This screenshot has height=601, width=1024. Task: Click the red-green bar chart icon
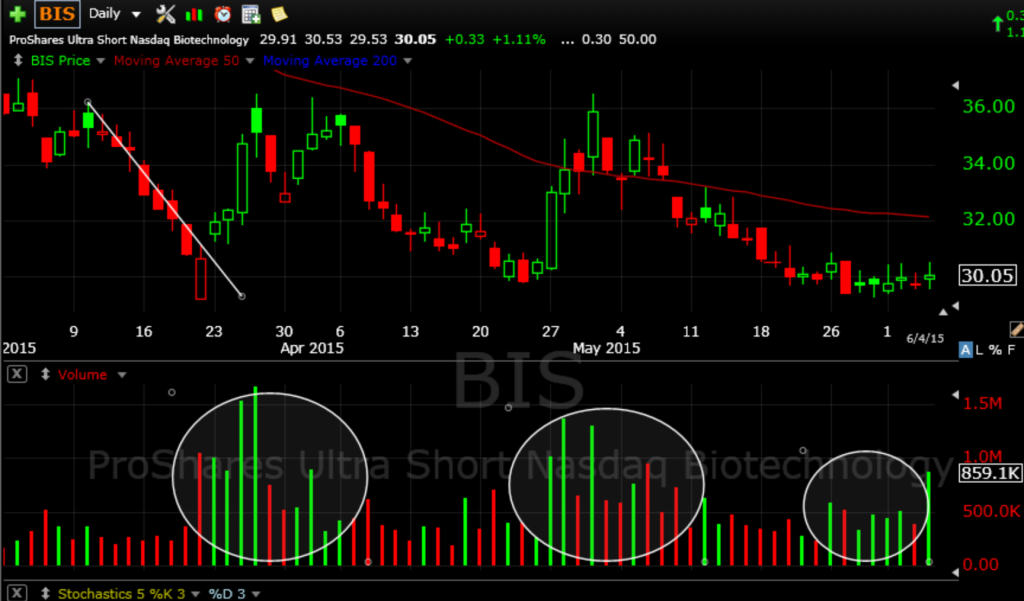(194, 14)
